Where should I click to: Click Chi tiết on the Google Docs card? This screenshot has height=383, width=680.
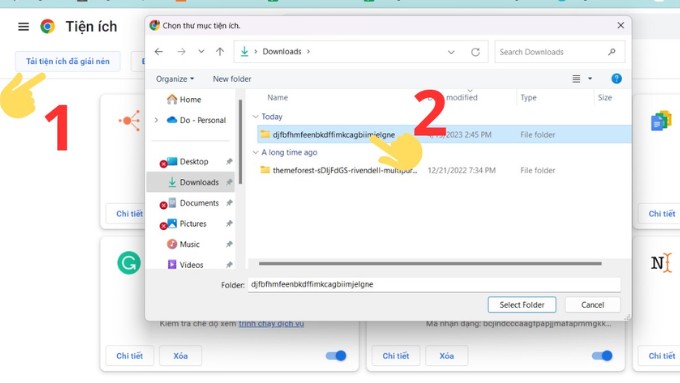[662, 213]
